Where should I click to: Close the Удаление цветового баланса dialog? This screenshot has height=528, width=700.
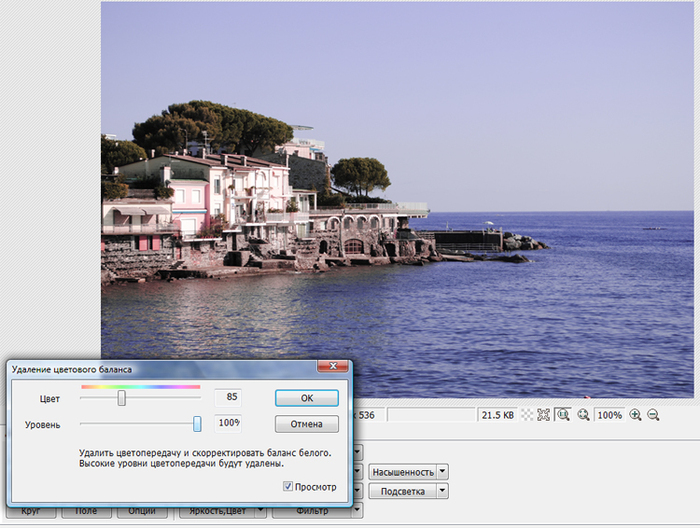click(x=333, y=366)
